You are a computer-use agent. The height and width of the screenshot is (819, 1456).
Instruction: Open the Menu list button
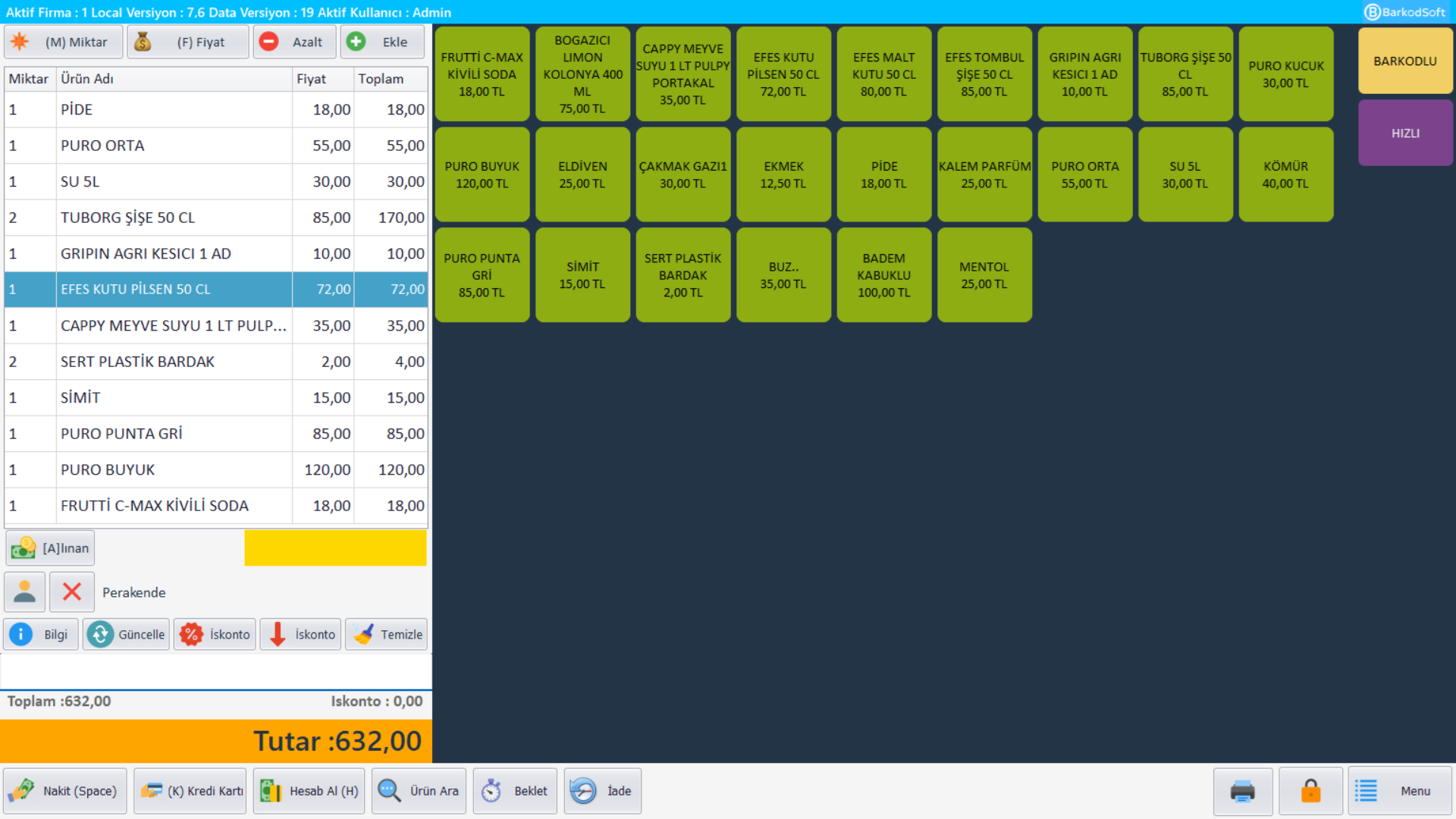tap(1400, 791)
